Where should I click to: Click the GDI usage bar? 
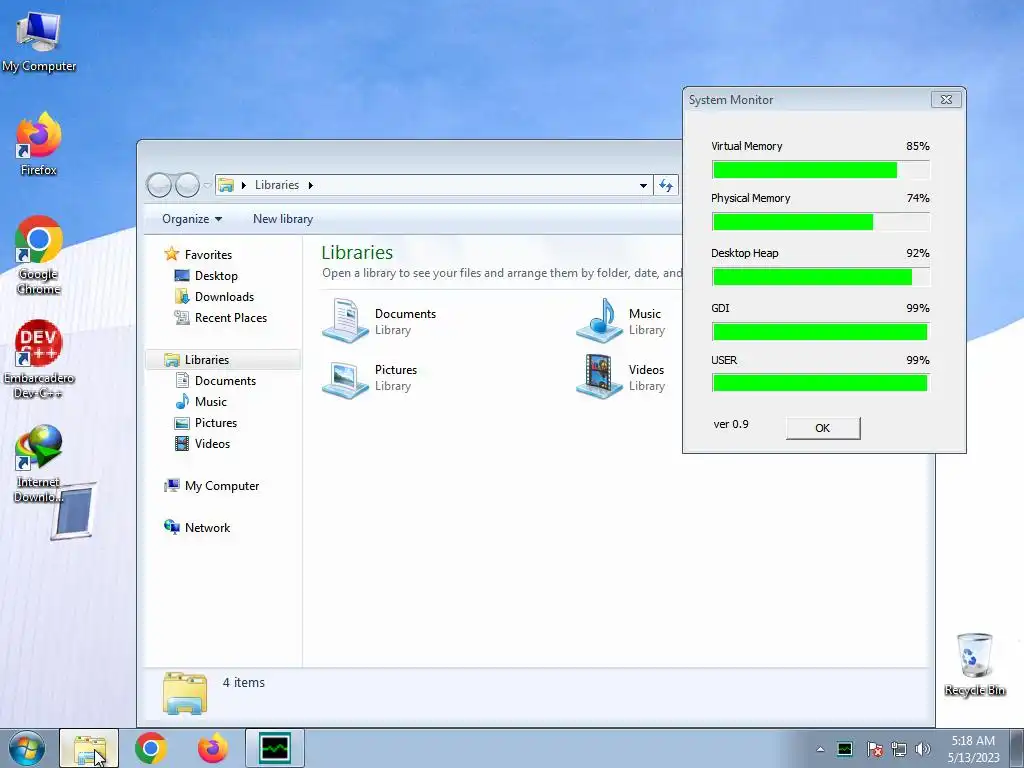point(821,332)
